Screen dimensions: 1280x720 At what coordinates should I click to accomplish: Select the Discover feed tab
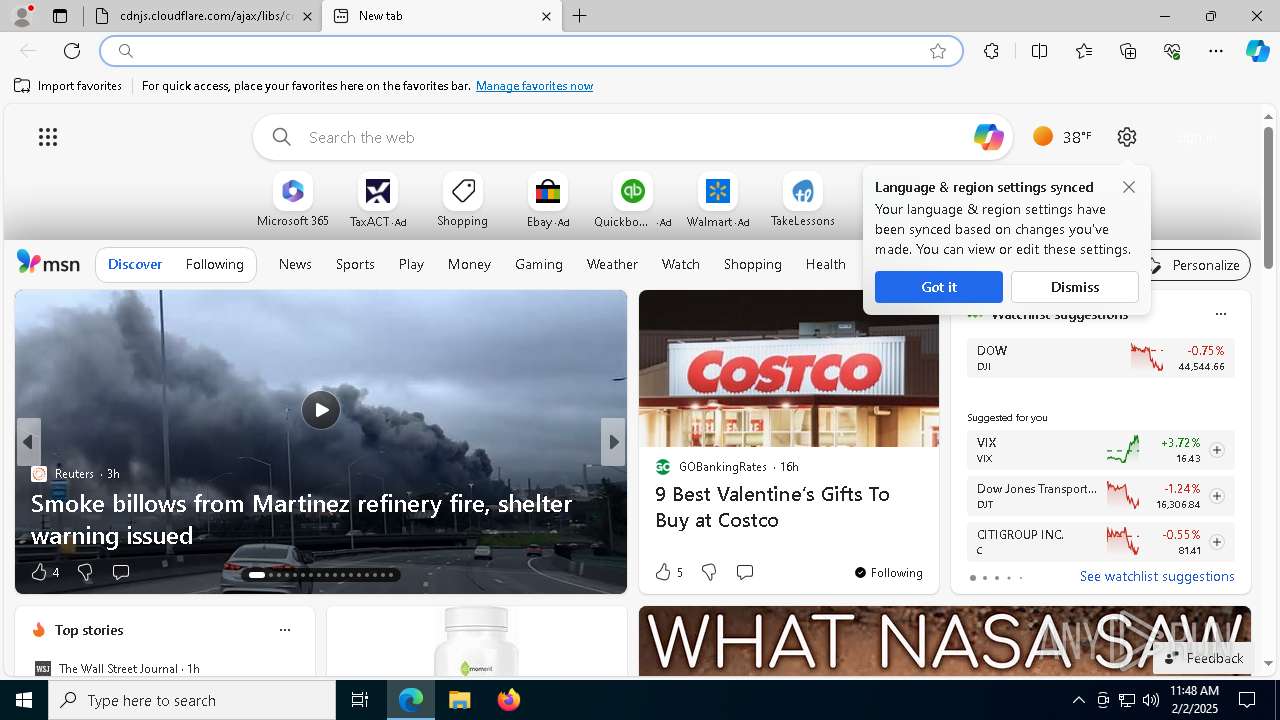[135, 264]
